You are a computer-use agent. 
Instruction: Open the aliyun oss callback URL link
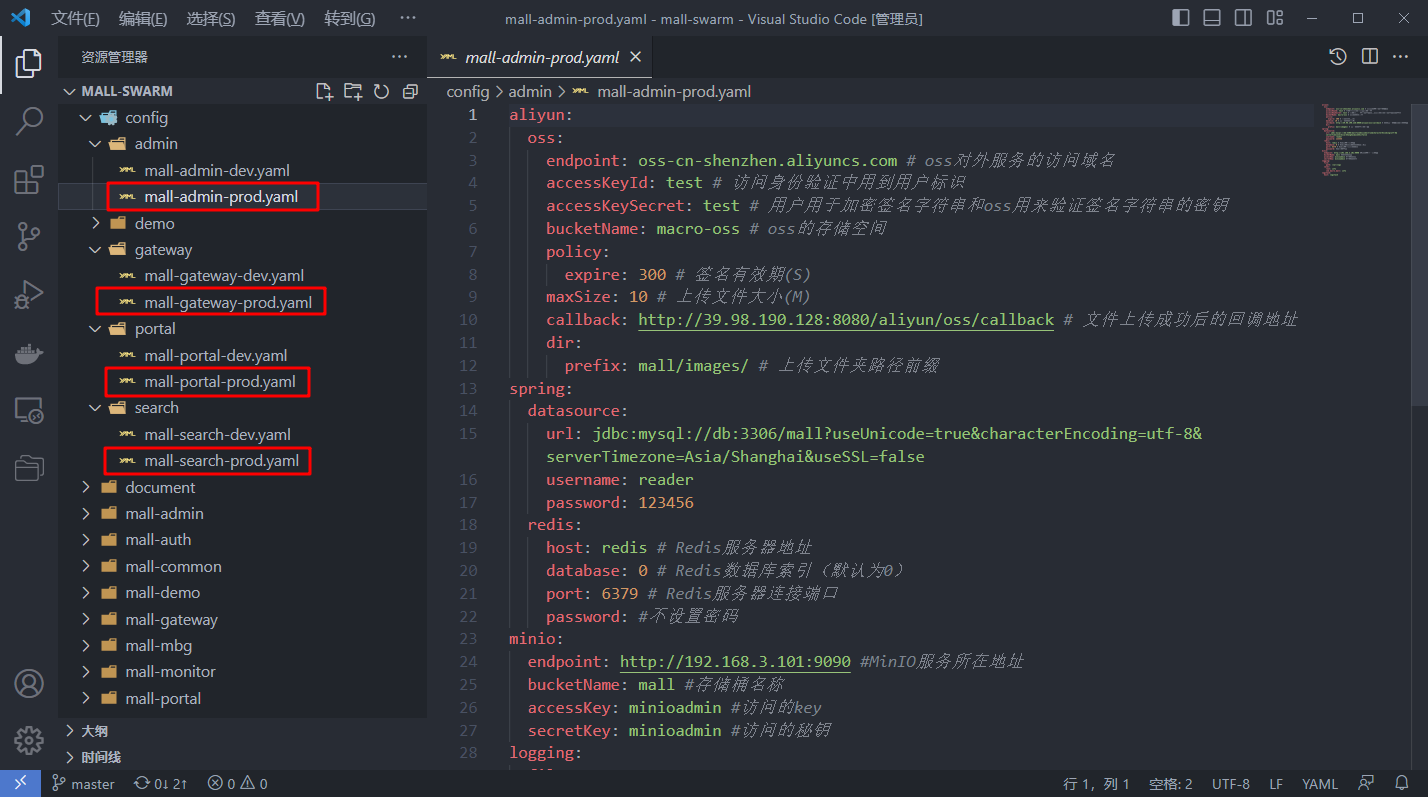tap(846, 320)
